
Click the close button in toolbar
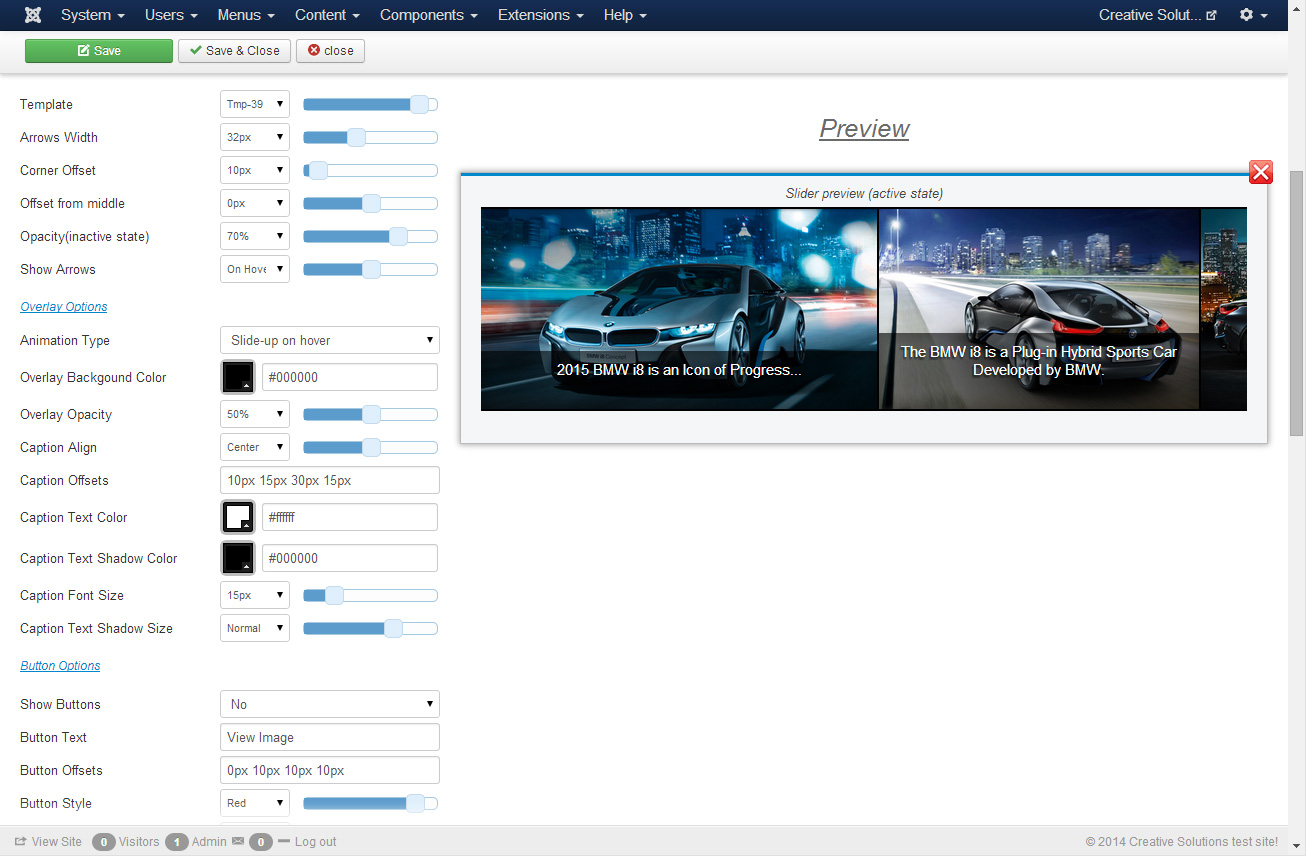[330, 51]
